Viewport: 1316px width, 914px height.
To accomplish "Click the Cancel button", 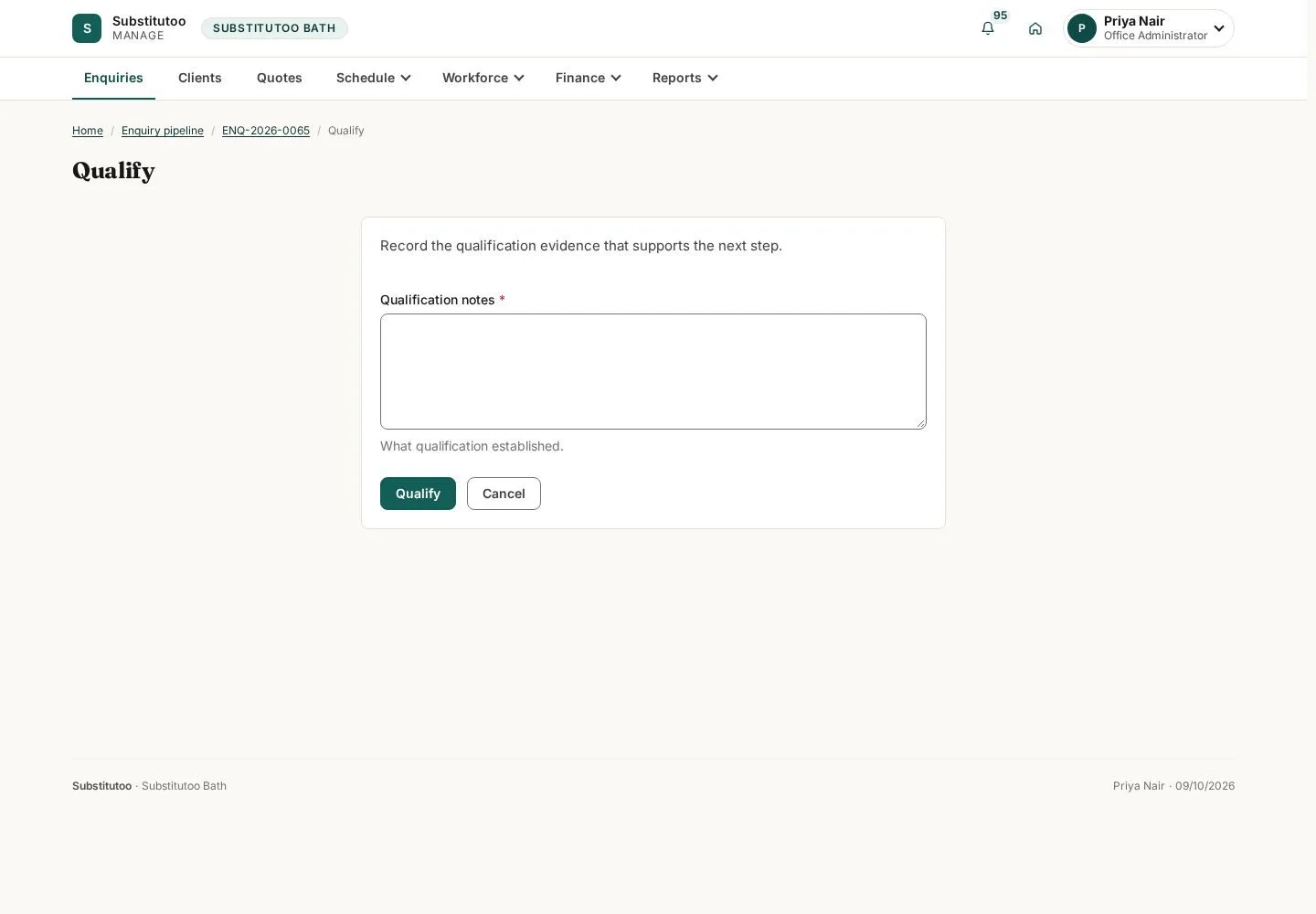I will pyautogui.click(x=504, y=494).
